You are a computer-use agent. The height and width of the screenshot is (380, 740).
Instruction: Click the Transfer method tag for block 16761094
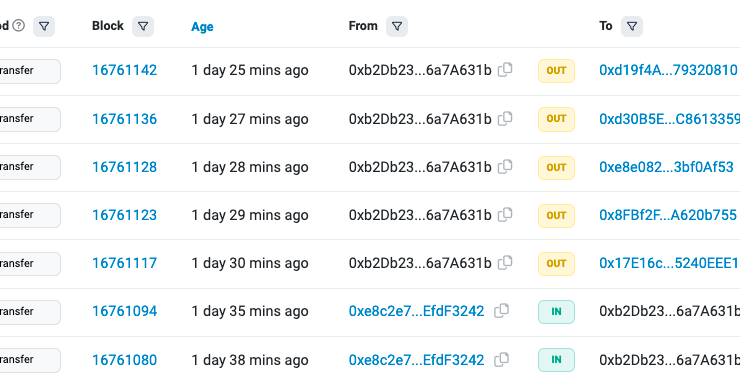pos(30,312)
